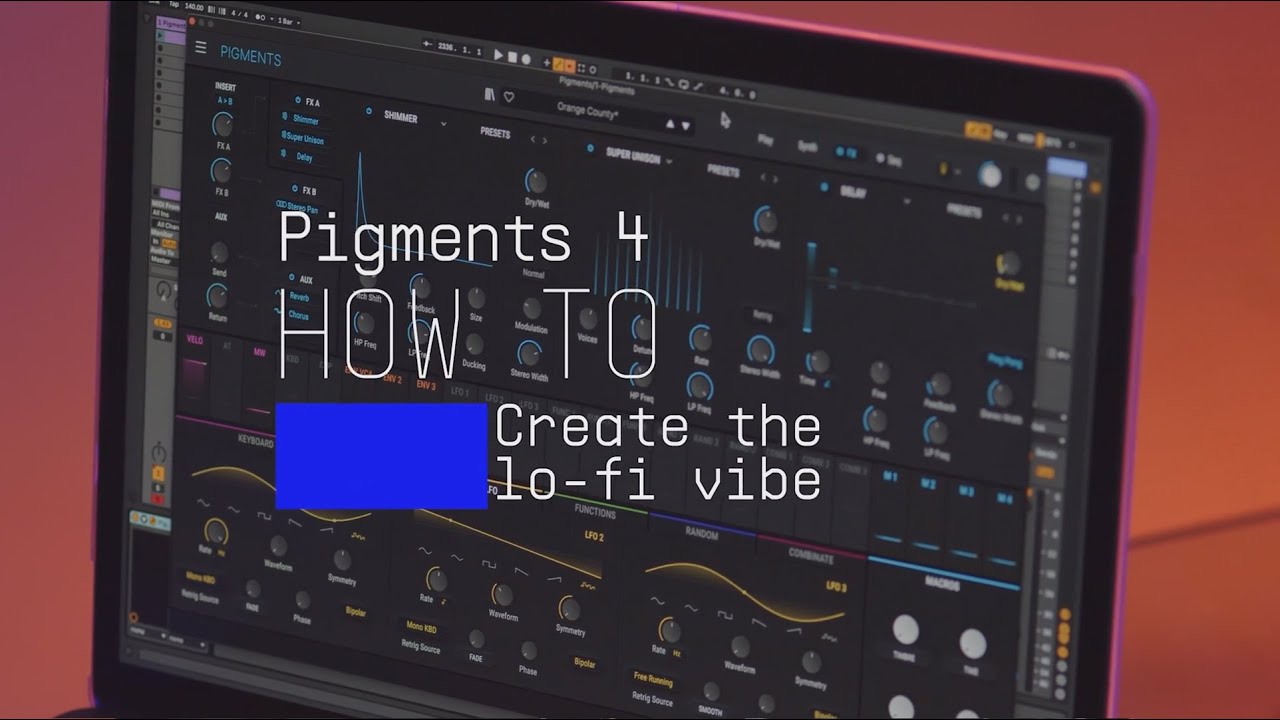Switch to the Play tab
The width and height of the screenshot is (1280, 720).
(x=765, y=140)
